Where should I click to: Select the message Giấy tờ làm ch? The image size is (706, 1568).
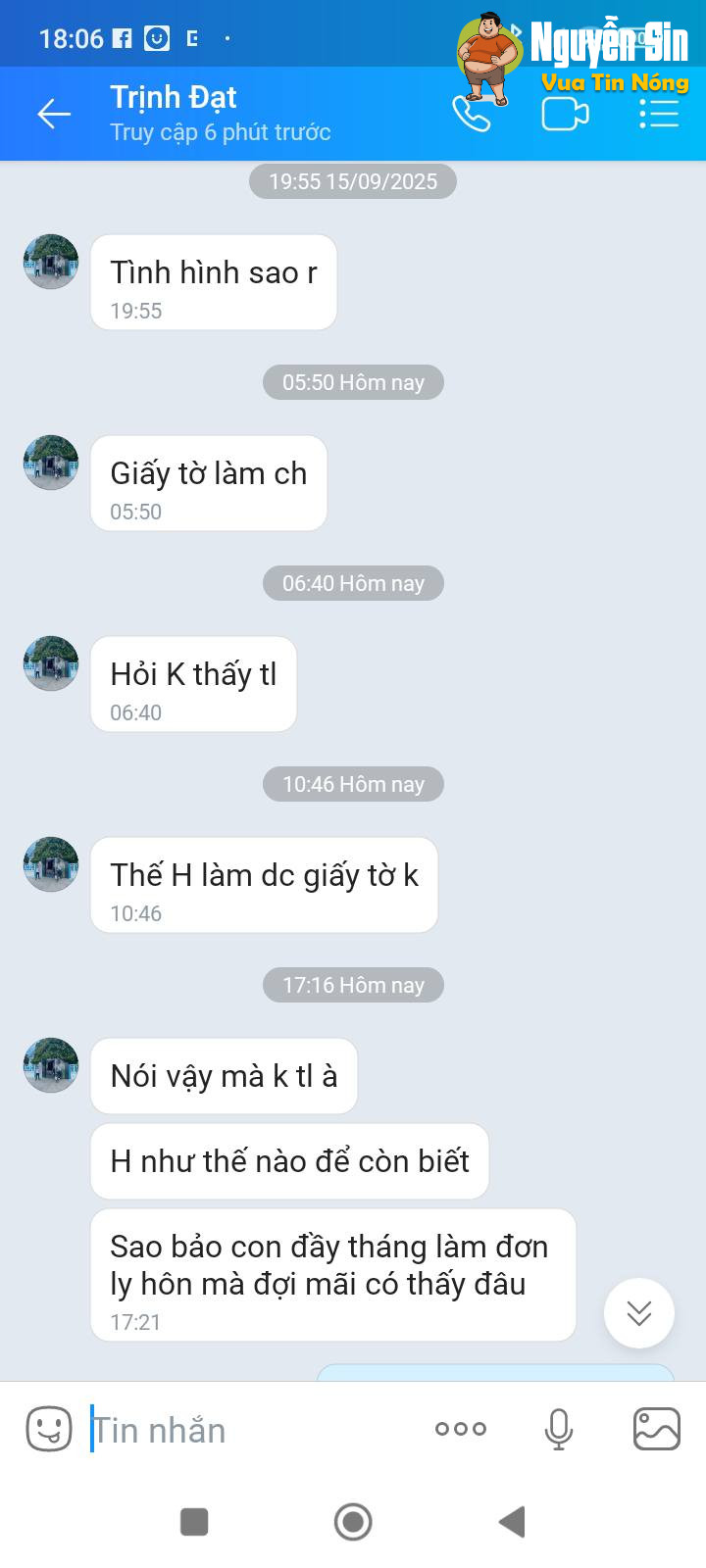pyautogui.click(x=209, y=484)
